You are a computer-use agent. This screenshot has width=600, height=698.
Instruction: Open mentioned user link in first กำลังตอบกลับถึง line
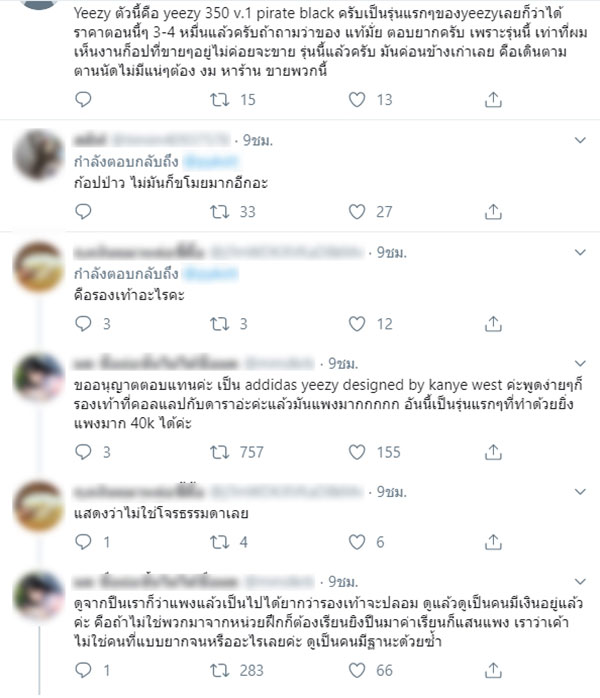click(211, 162)
